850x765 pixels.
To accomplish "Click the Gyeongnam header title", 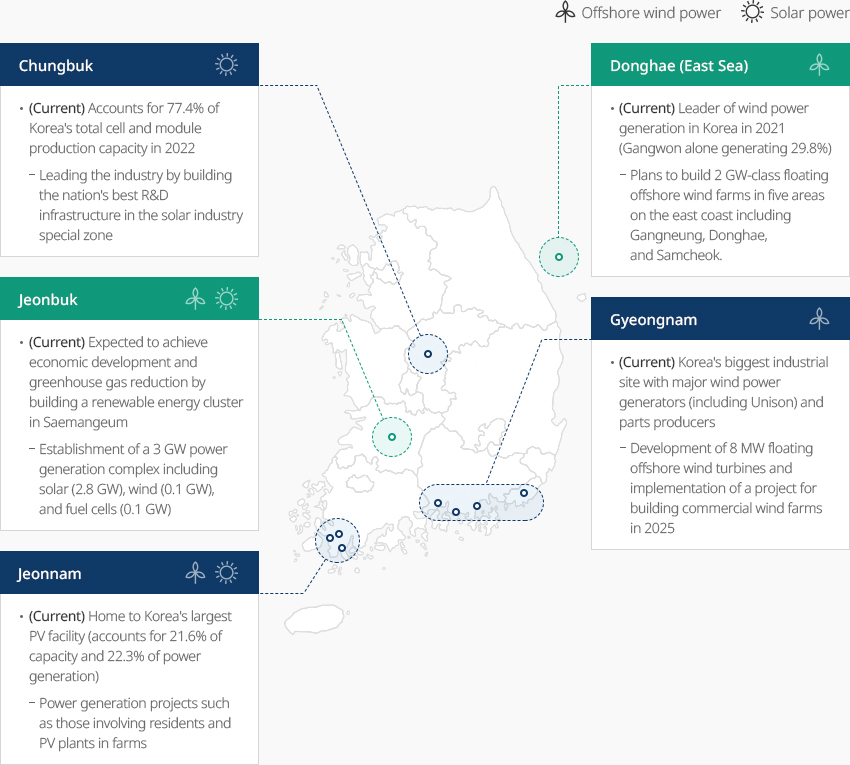I will [x=653, y=320].
